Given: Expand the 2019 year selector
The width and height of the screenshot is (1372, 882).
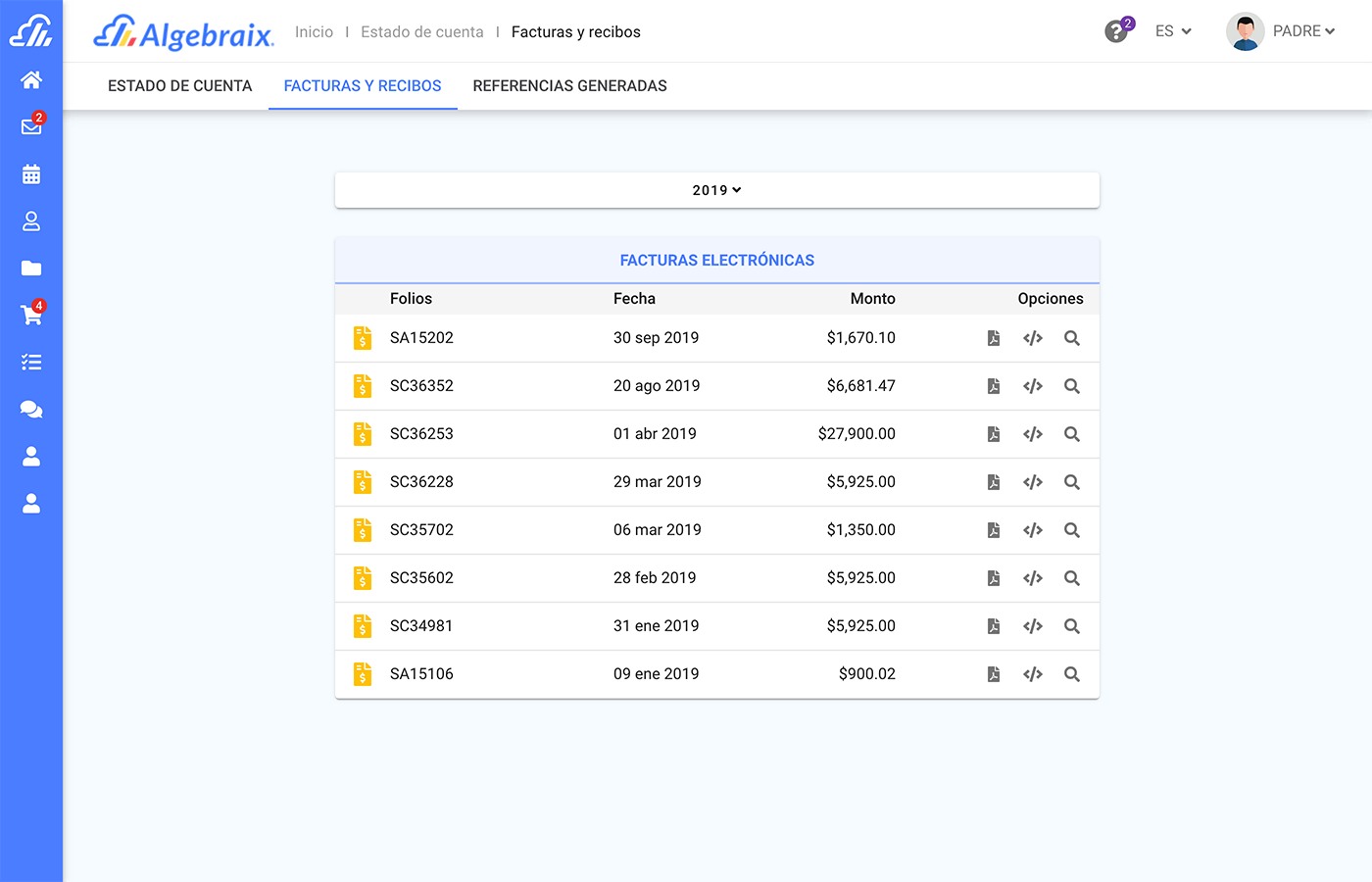Looking at the screenshot, I should pyautogui.click(x=716, y=190).
